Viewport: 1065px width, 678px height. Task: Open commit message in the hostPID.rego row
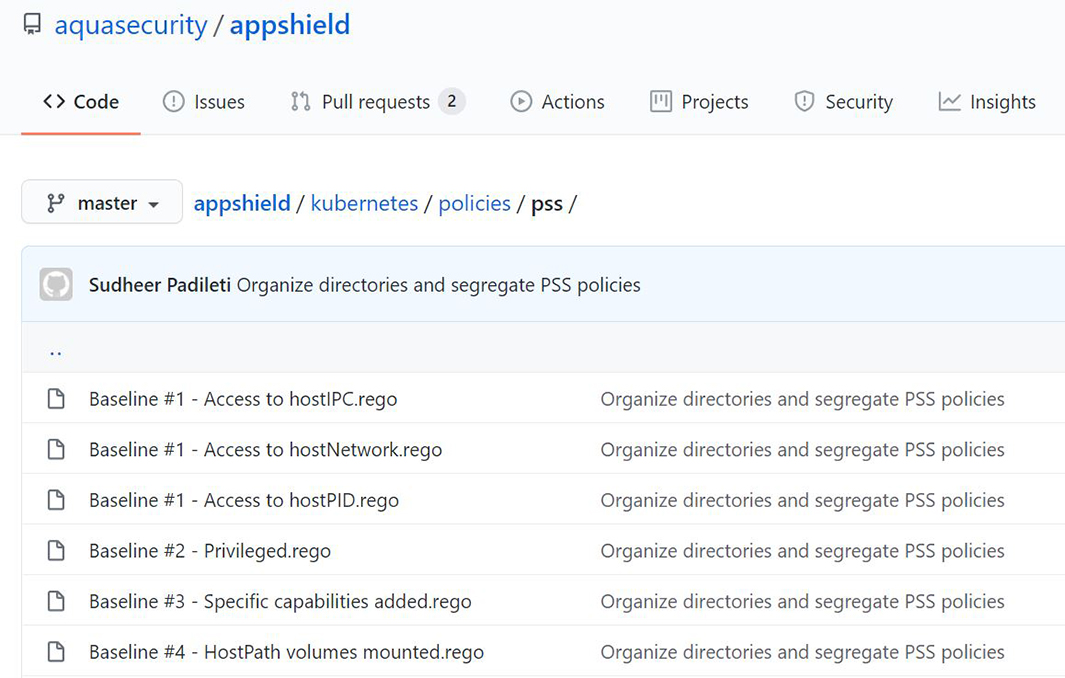point(802,500)
